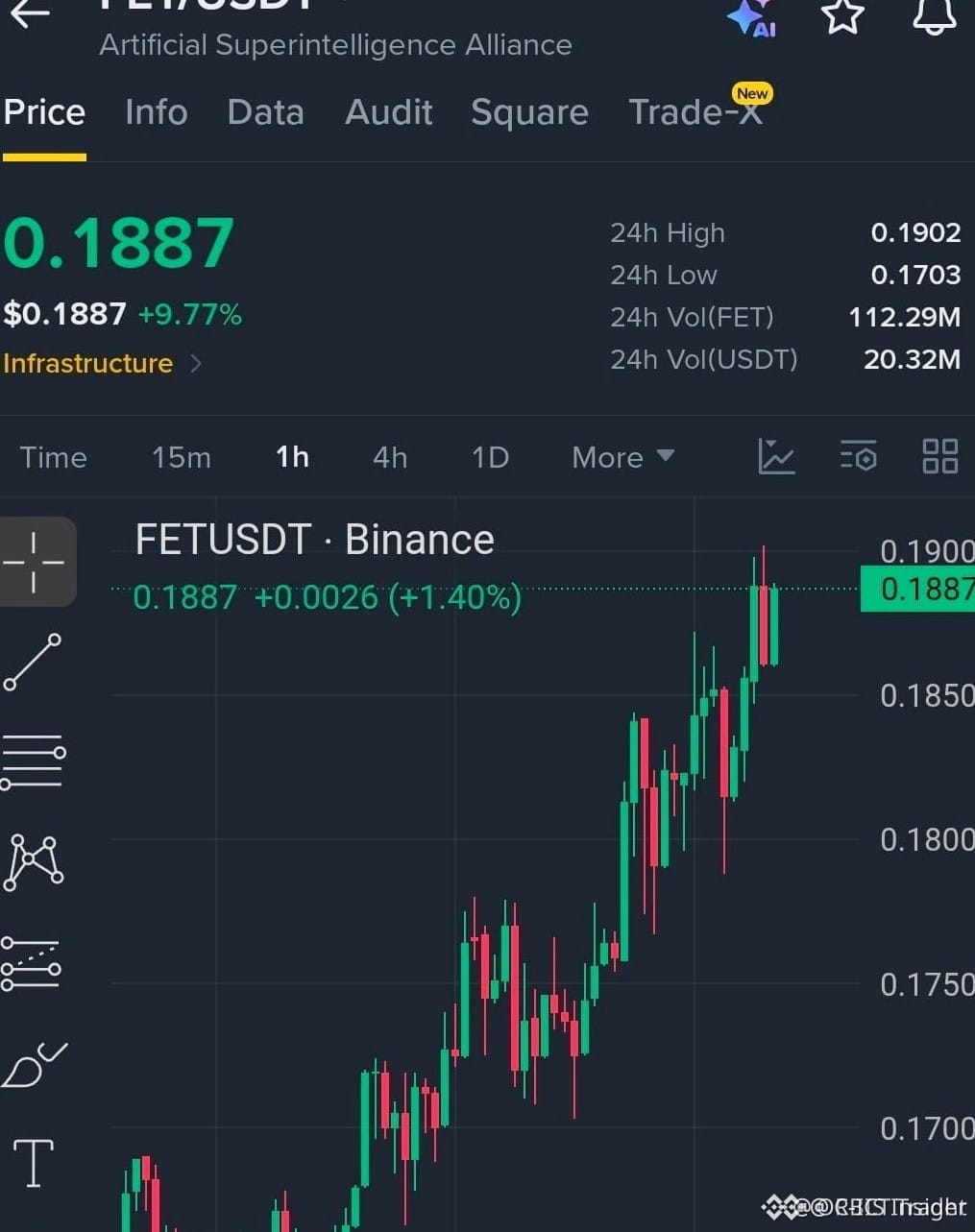Open the chart indicators icon
Image resolution: width=975 pixels, height=1232 pixels.
tap(776, 456)
